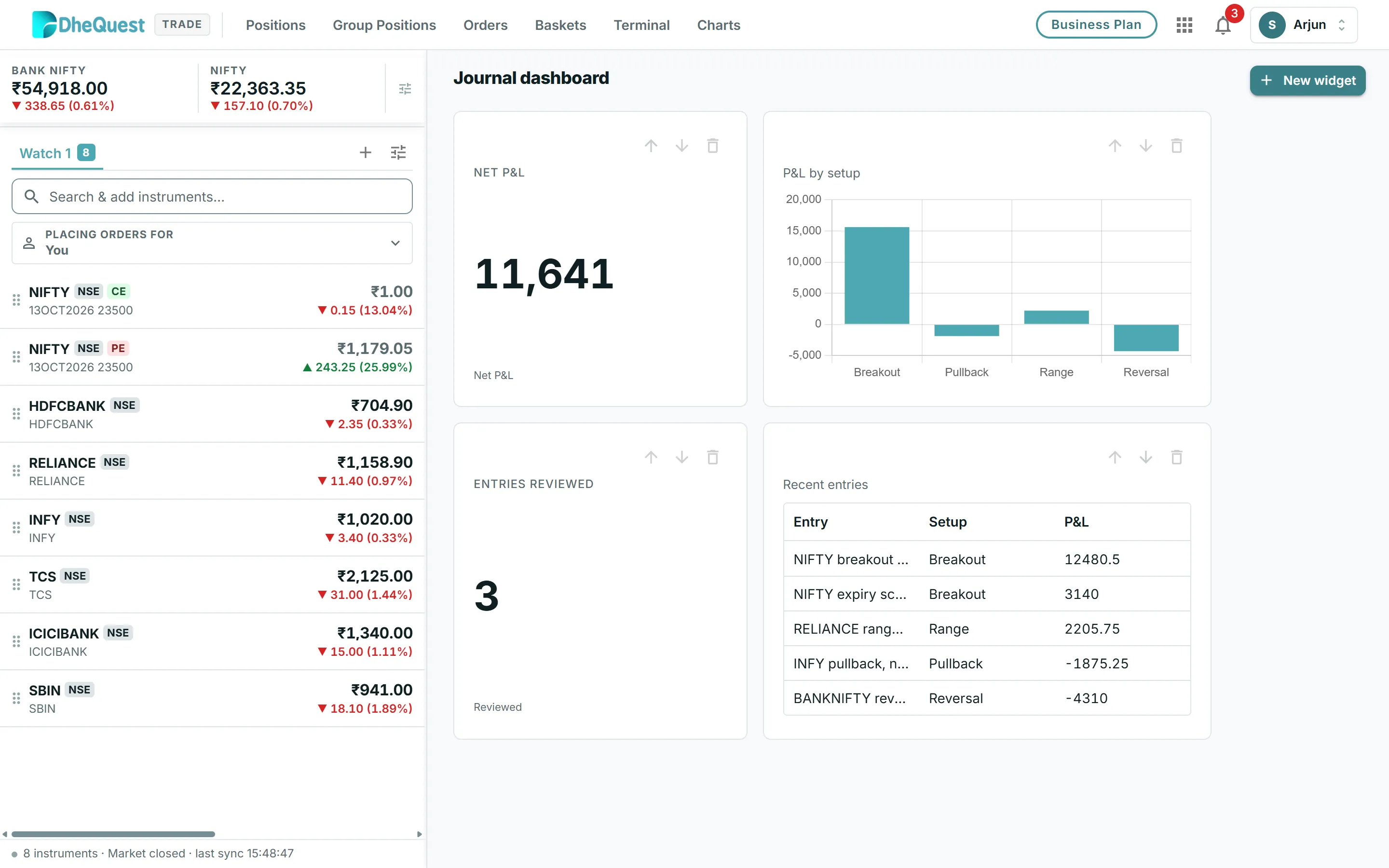Expand Placing Orders For dropdown
Image resolution: width=1389 pixels, height=868 pixels.
(x=212, y=243)
